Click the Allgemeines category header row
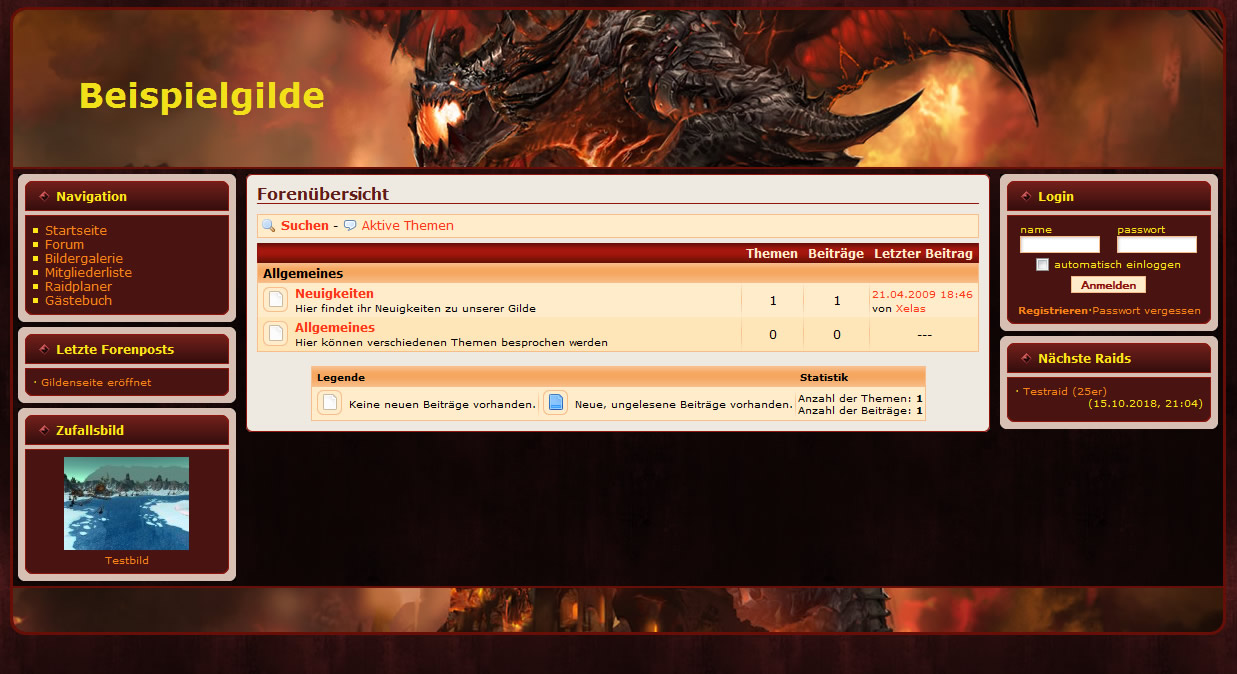Screen dimensions: 1237x674 (618, 273)
